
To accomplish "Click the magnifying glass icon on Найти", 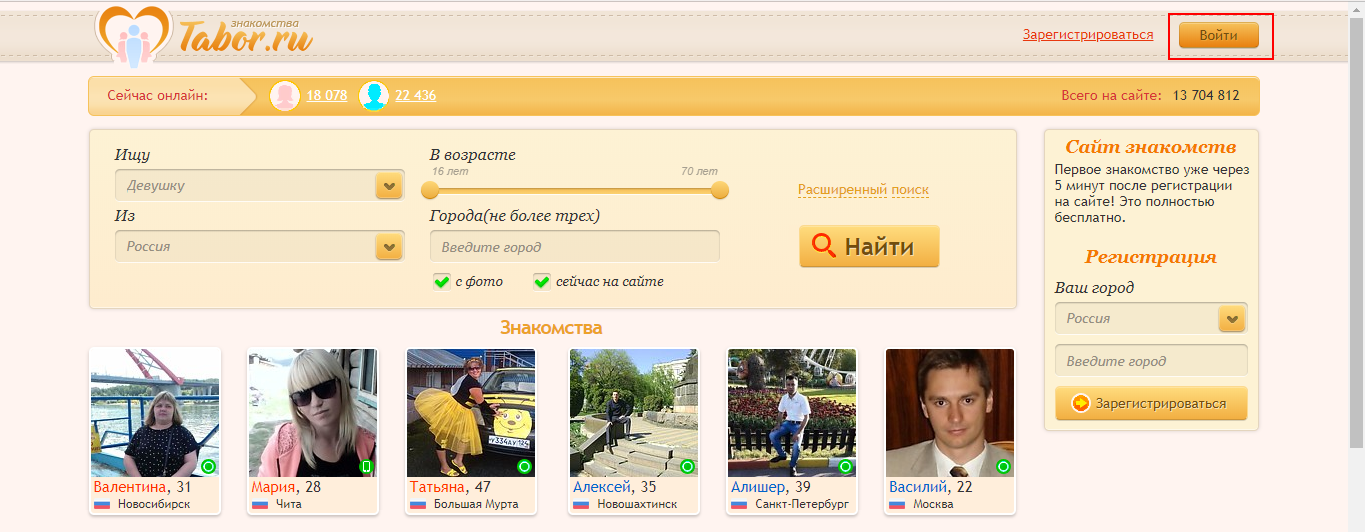I will click(x=824, y=246).
